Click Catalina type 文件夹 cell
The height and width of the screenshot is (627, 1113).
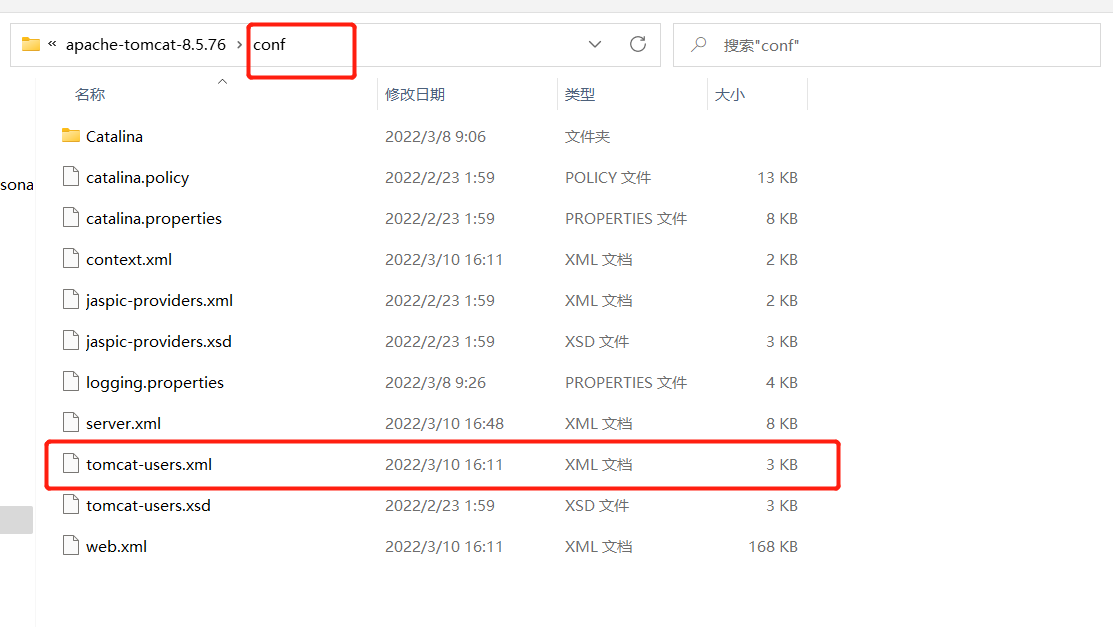587,136
